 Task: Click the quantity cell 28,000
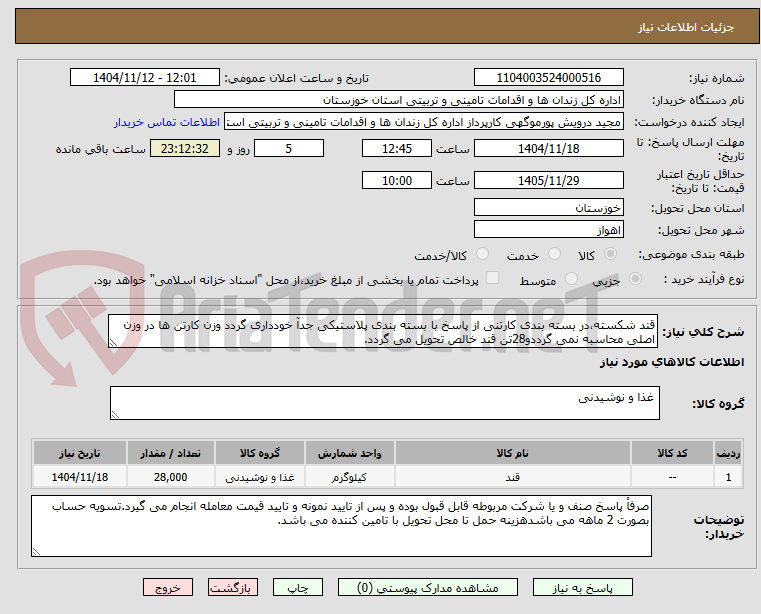click(170, 477)
